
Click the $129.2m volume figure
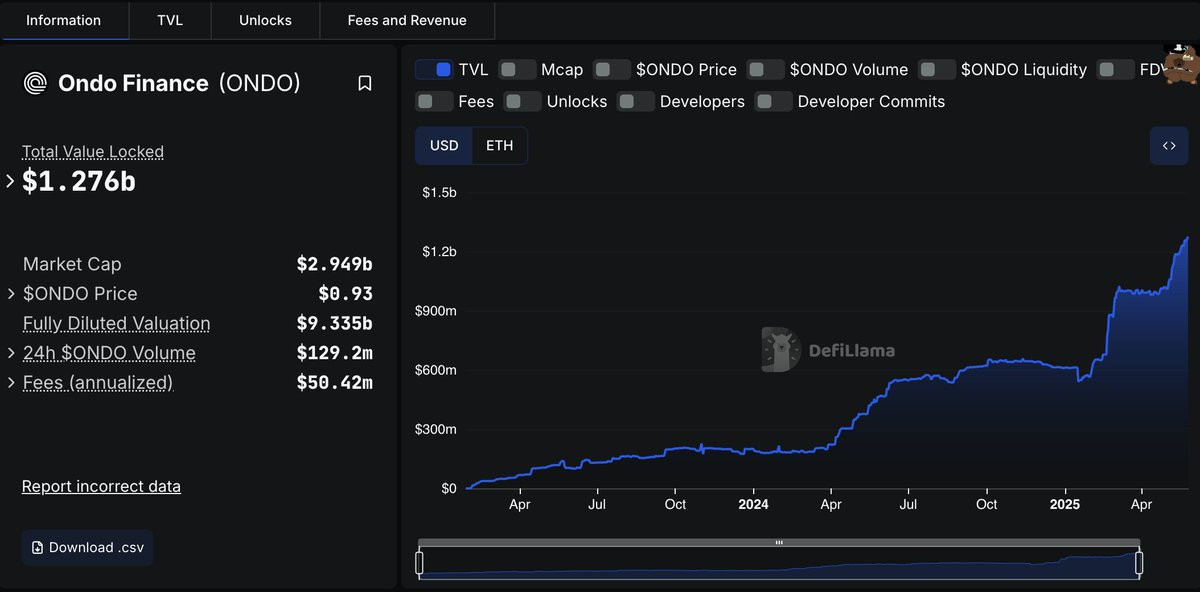pos(334,353)
